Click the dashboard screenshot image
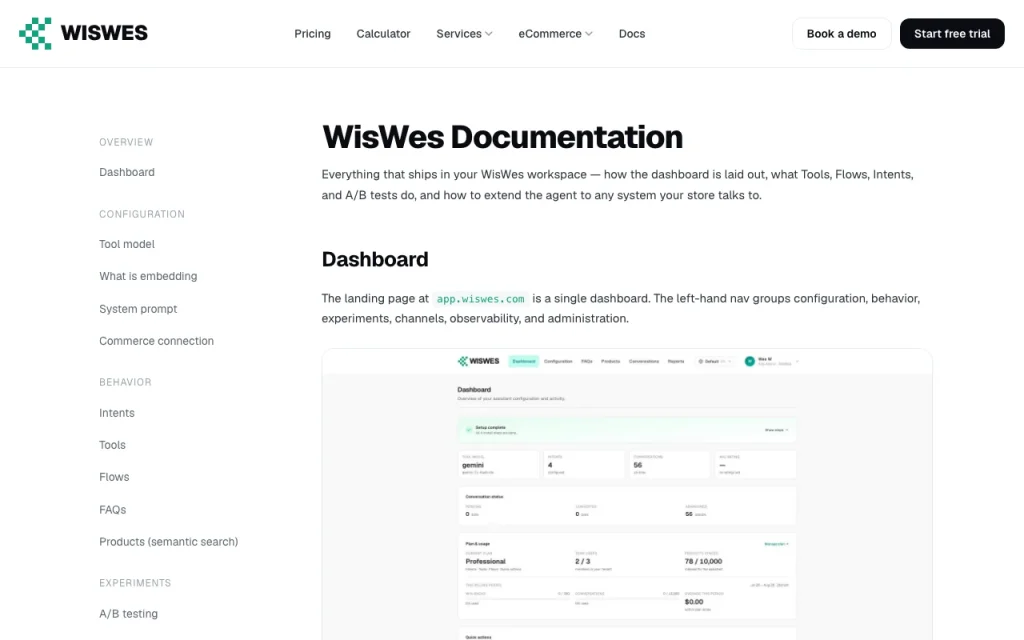 point(627,494)
